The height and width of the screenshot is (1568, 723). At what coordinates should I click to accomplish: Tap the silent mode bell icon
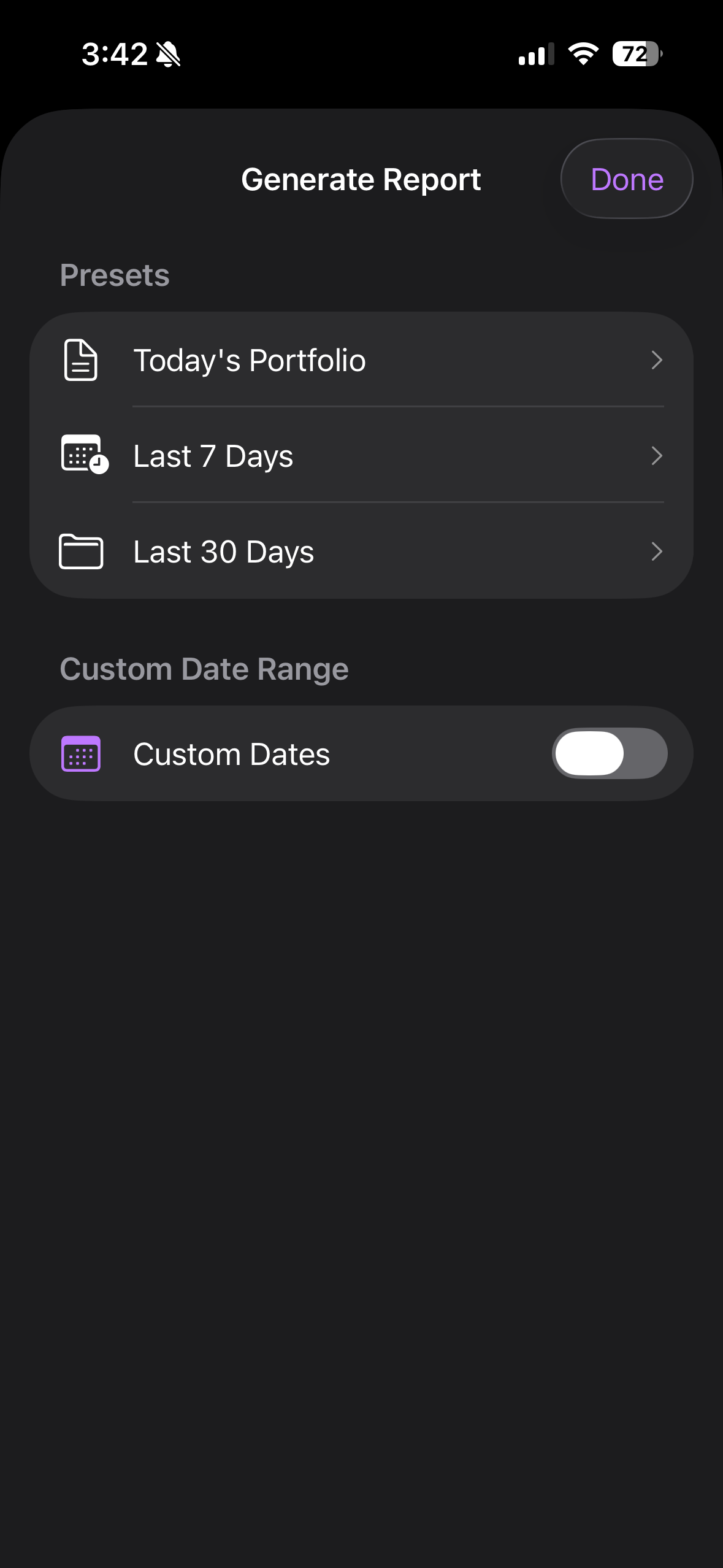coord(168,55)
